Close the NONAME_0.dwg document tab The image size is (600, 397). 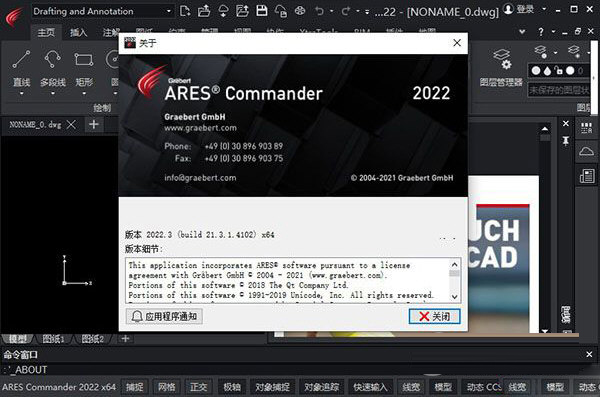(71, 124)
